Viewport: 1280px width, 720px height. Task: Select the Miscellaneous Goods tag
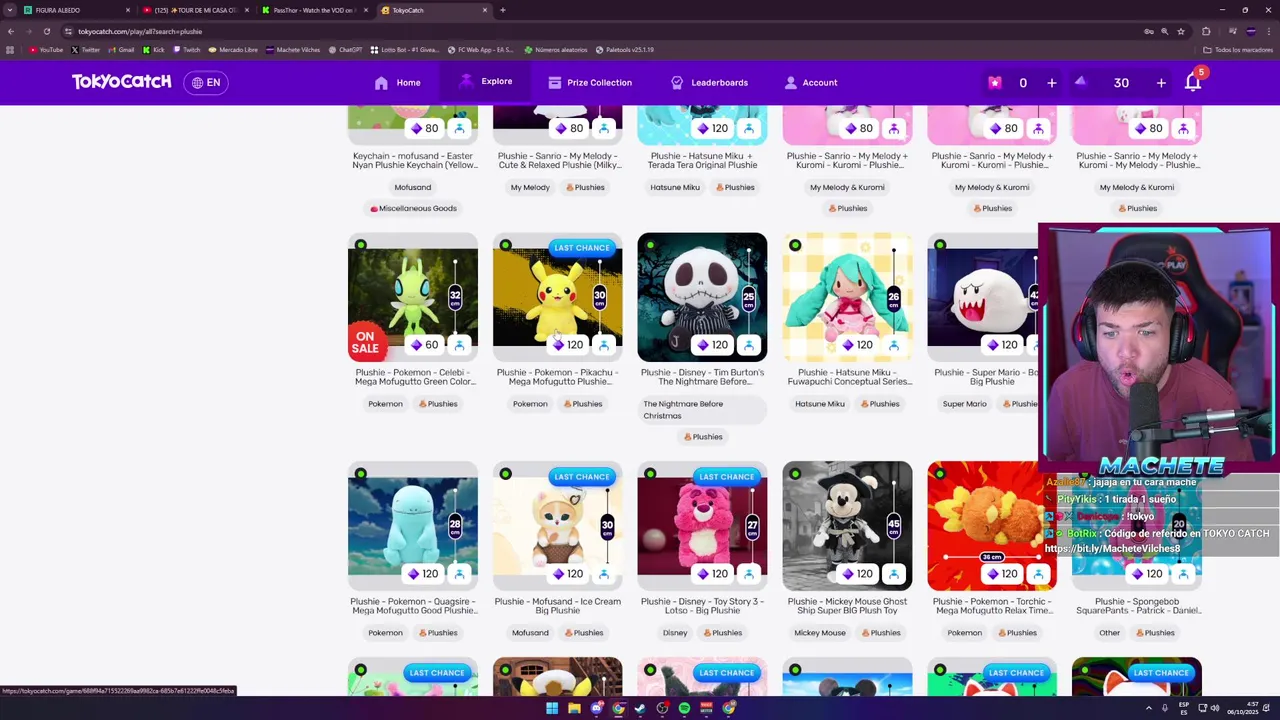pos(413,208)
